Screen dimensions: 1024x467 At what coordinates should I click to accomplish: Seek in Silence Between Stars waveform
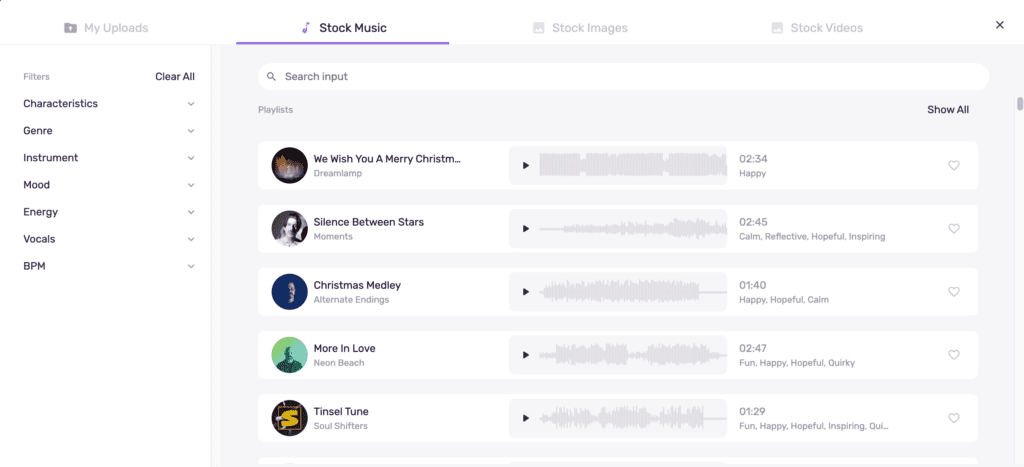633,229
